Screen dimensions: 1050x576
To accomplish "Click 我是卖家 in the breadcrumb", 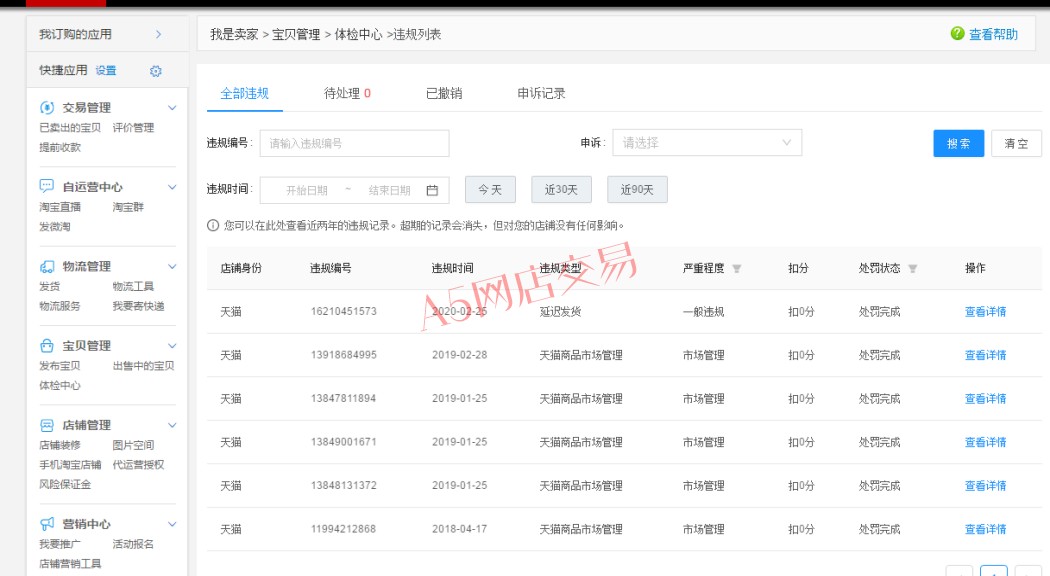I will pyautogui.click(x=234, y=34).
